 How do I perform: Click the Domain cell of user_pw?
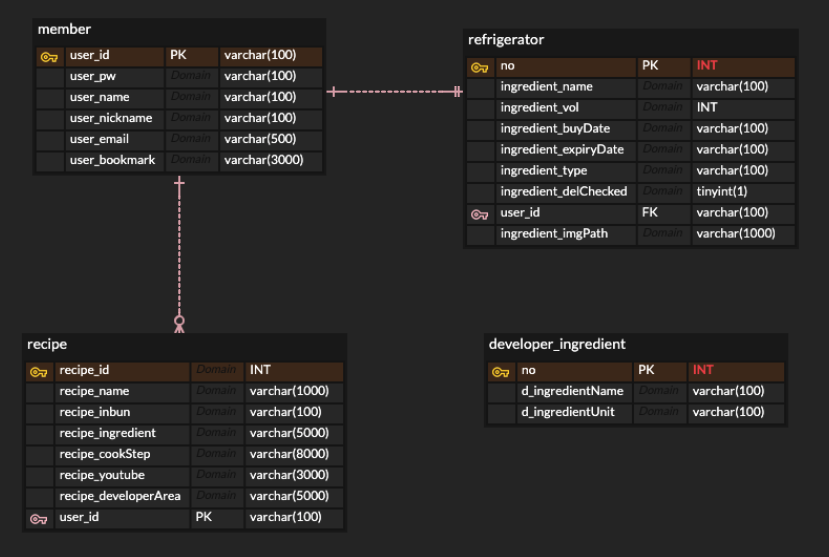[x=190, y=76]
